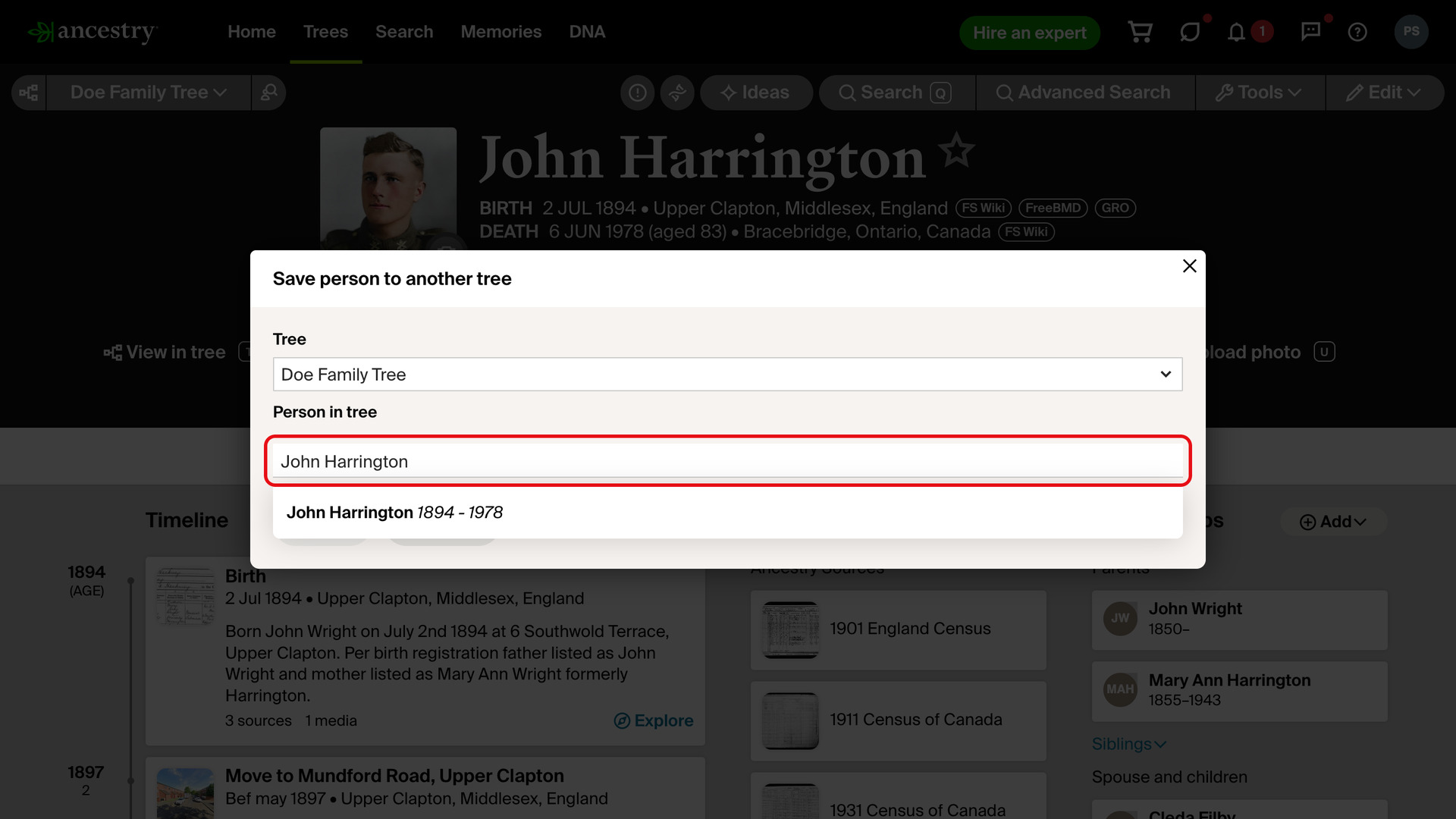Click the FreeBMD badge
Viewport: 1456px width, 819px height.
1053,208
